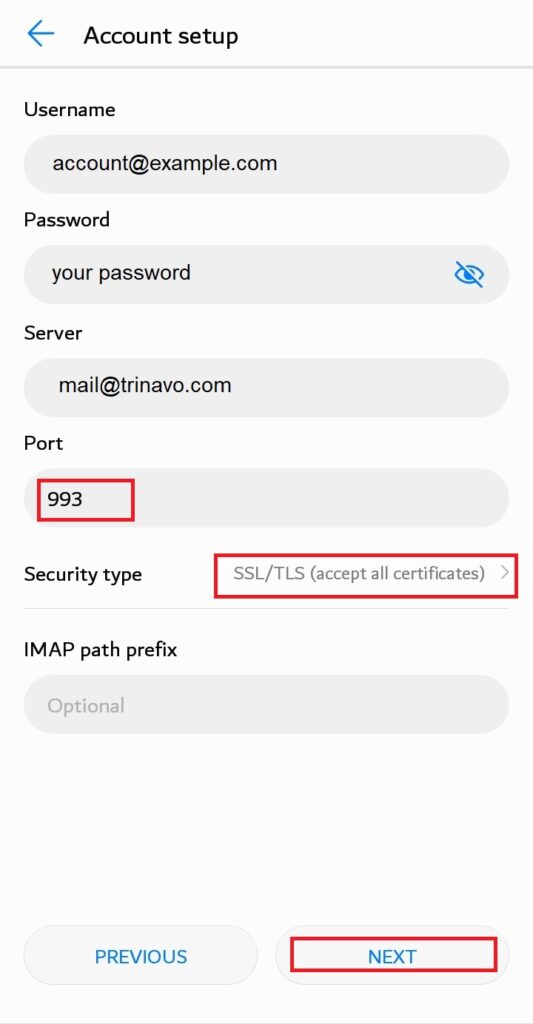533x1024 pixels.
Task: Click the IMAP path prefix label
Action: coord(101,650)
